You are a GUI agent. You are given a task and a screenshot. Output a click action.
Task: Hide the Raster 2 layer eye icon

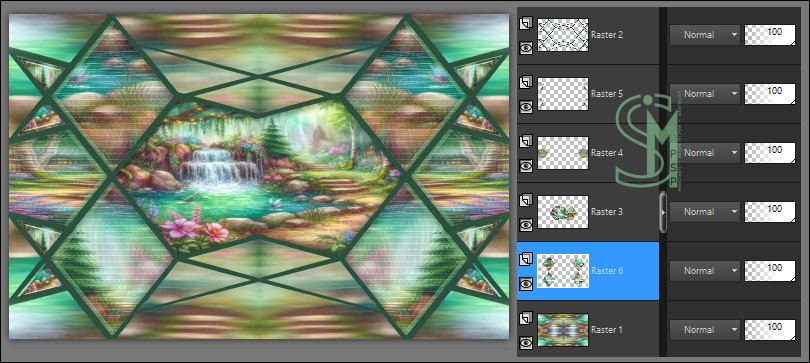click(x=526, y=48)
